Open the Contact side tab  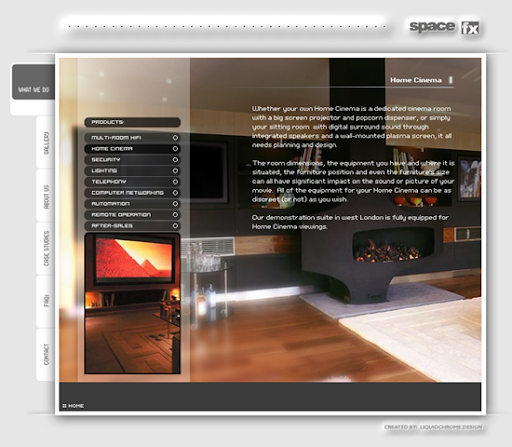(x=46, y=354)
